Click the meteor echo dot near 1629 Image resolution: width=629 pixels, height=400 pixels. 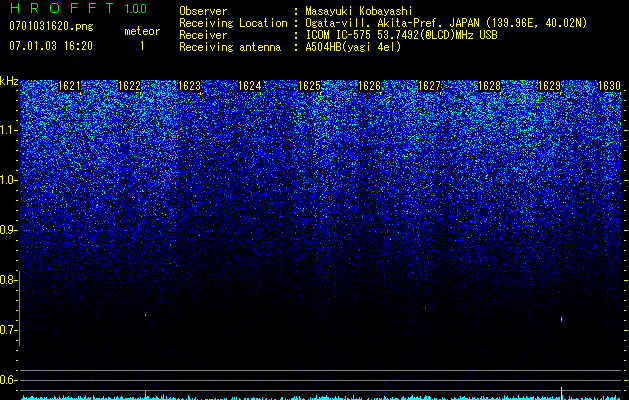(562, 319)
